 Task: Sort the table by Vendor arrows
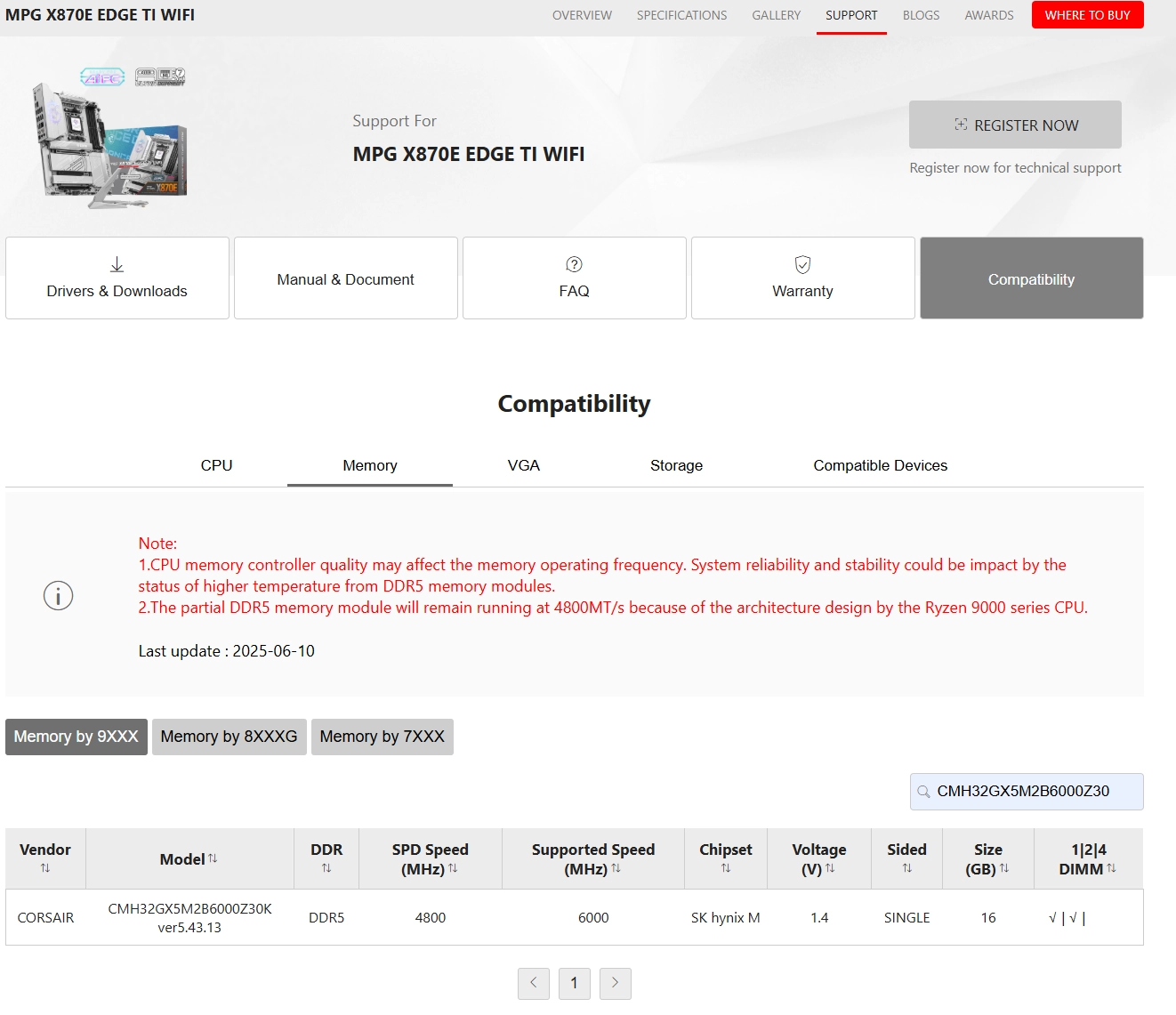[x=45, y=868]
